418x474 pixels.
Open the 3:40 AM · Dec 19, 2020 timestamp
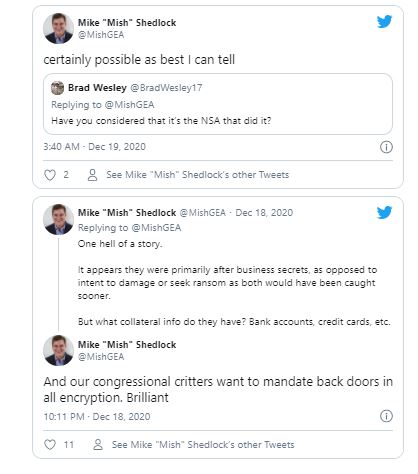click(x=95, y=147)
